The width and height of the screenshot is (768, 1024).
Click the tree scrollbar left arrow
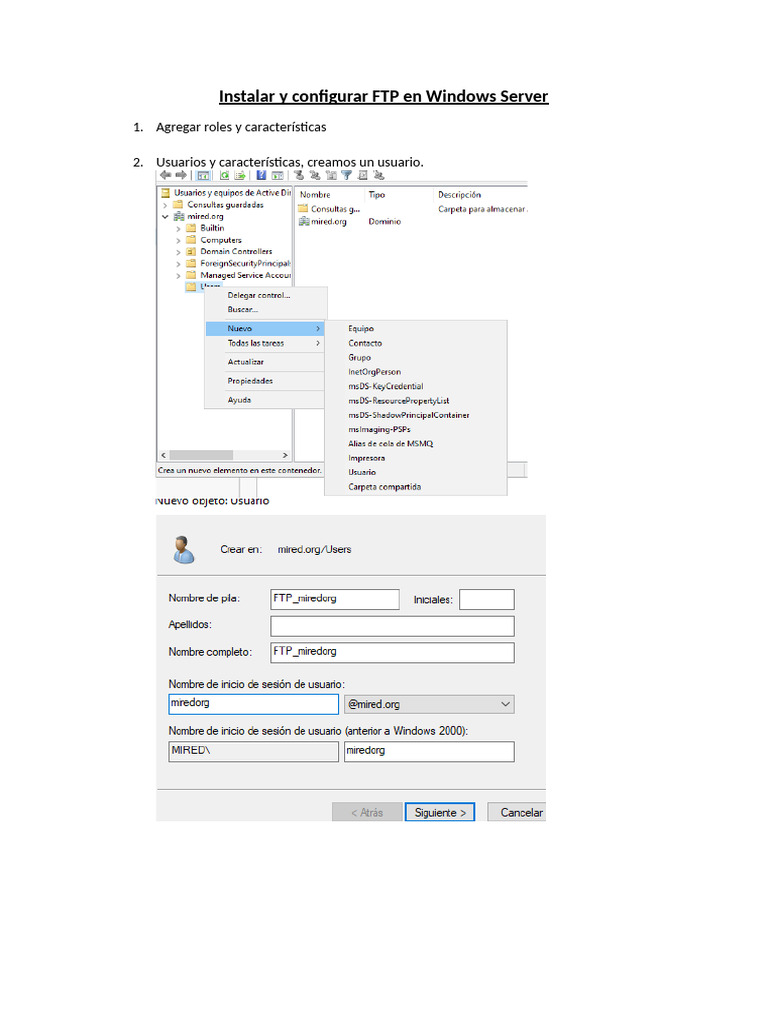[x=163, y=455]
